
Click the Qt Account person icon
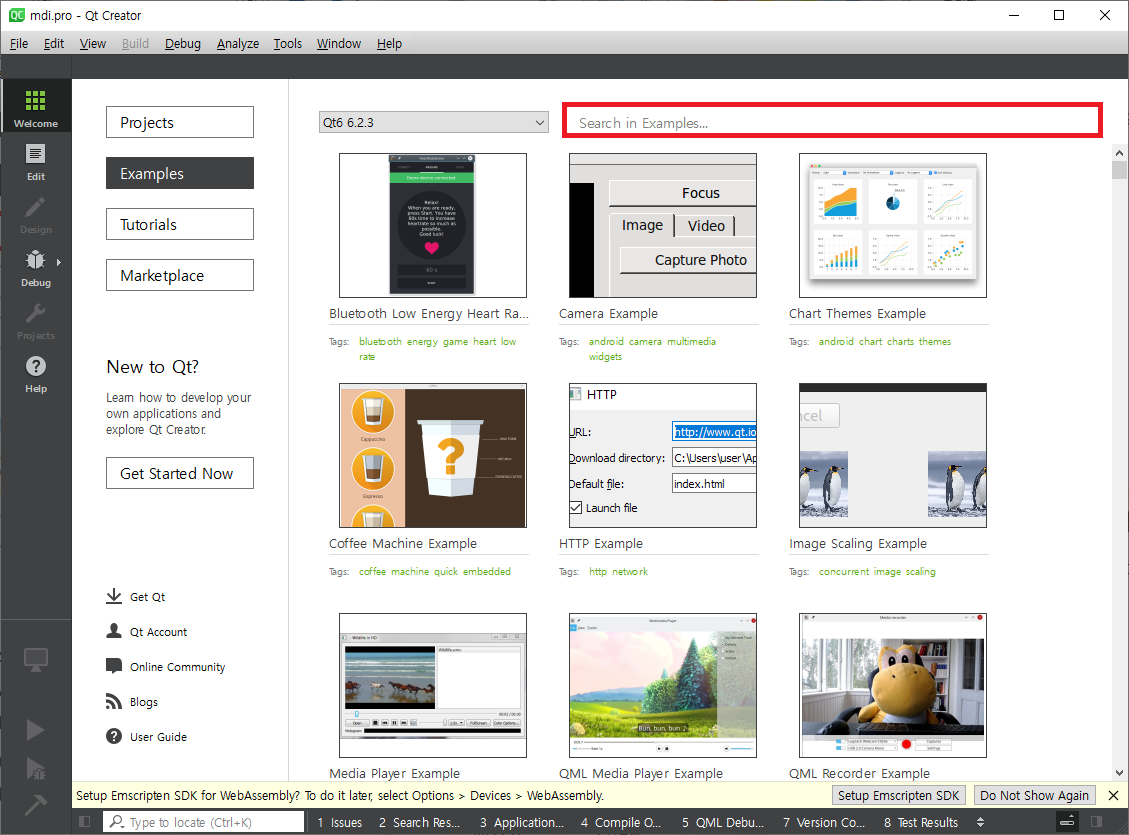pos(114,631)
